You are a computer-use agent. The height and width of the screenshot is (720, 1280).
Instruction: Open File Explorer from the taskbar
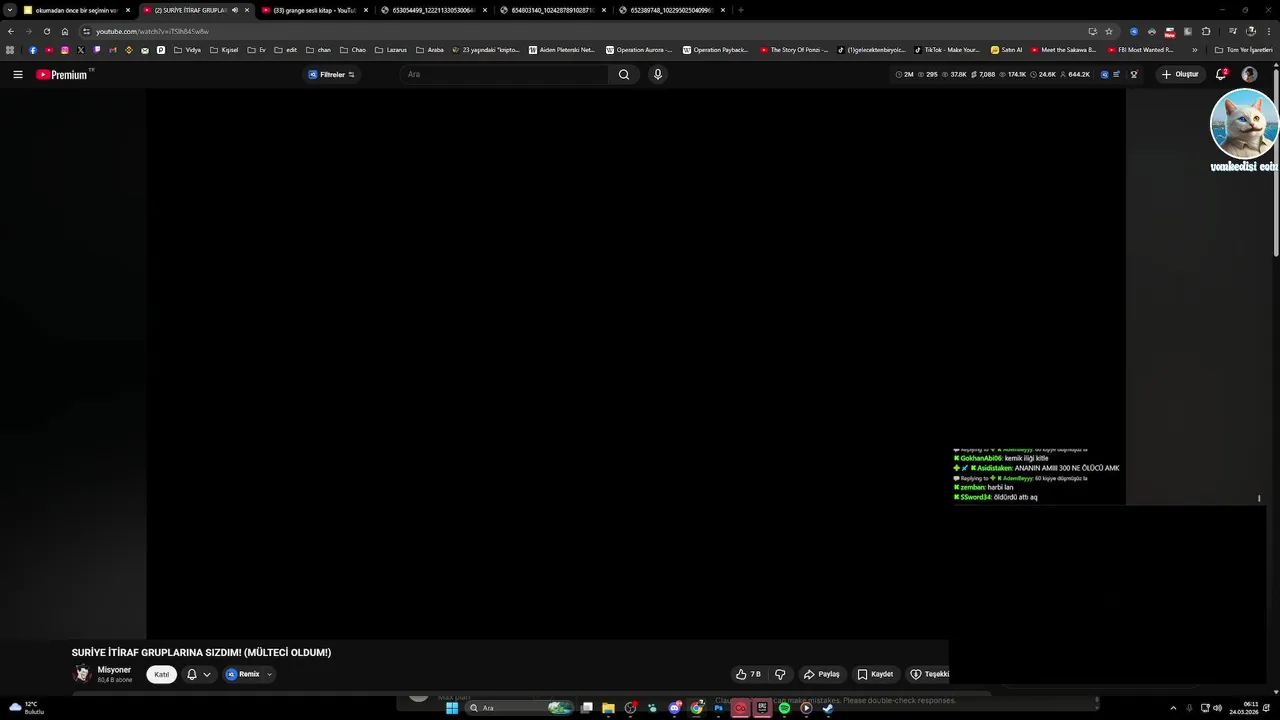pyautogui.click(x=608, y=708)
